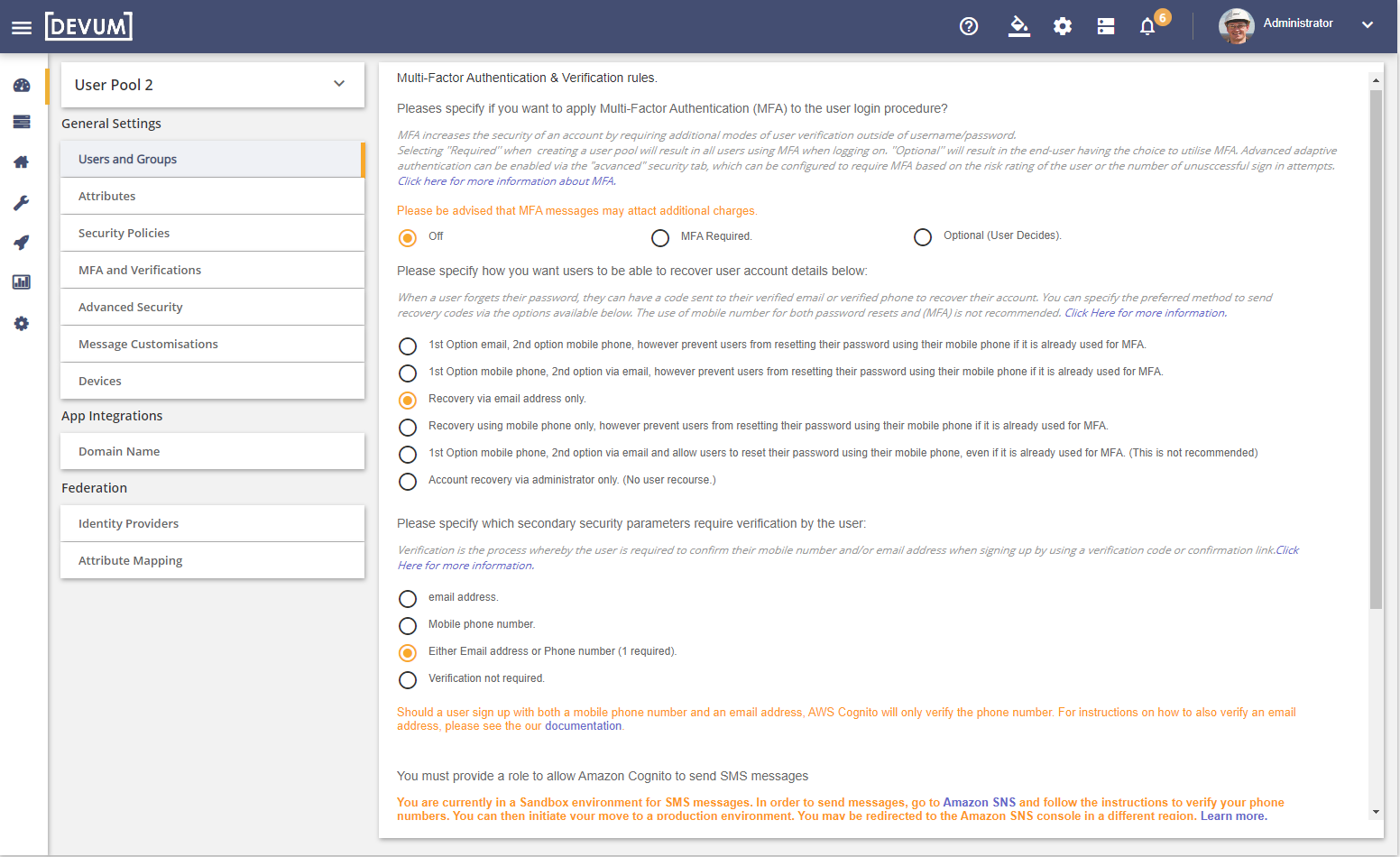Open the dashboard gauge sidebar icon
Image resolution: width=1400 pixels, height=857 pixels.
[x=22, y=86]
